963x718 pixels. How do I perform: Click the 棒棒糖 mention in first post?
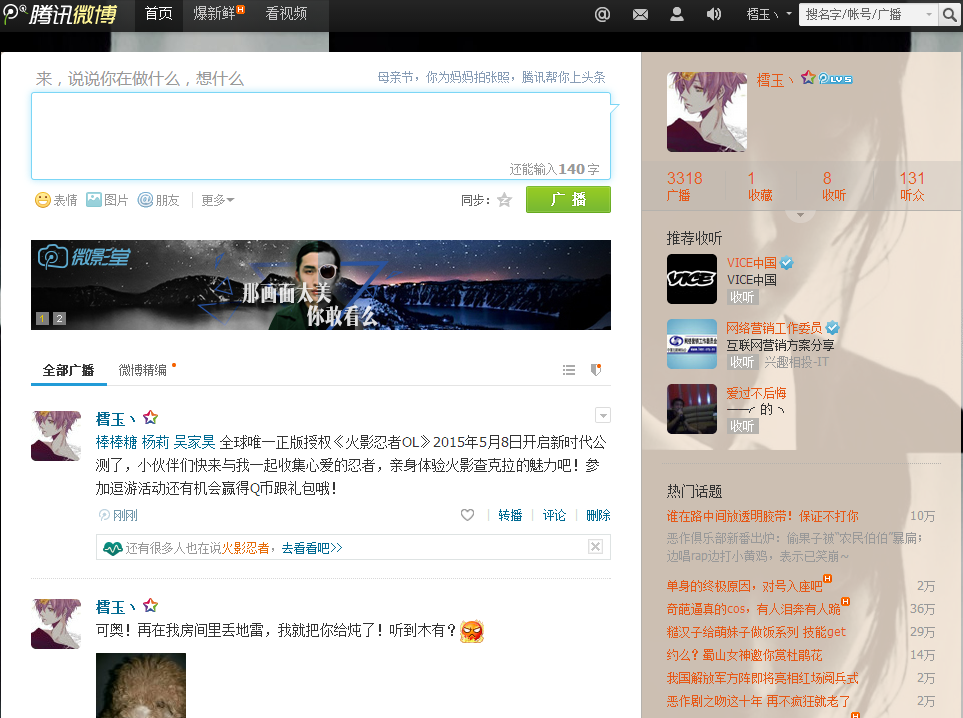click(116, 442)
